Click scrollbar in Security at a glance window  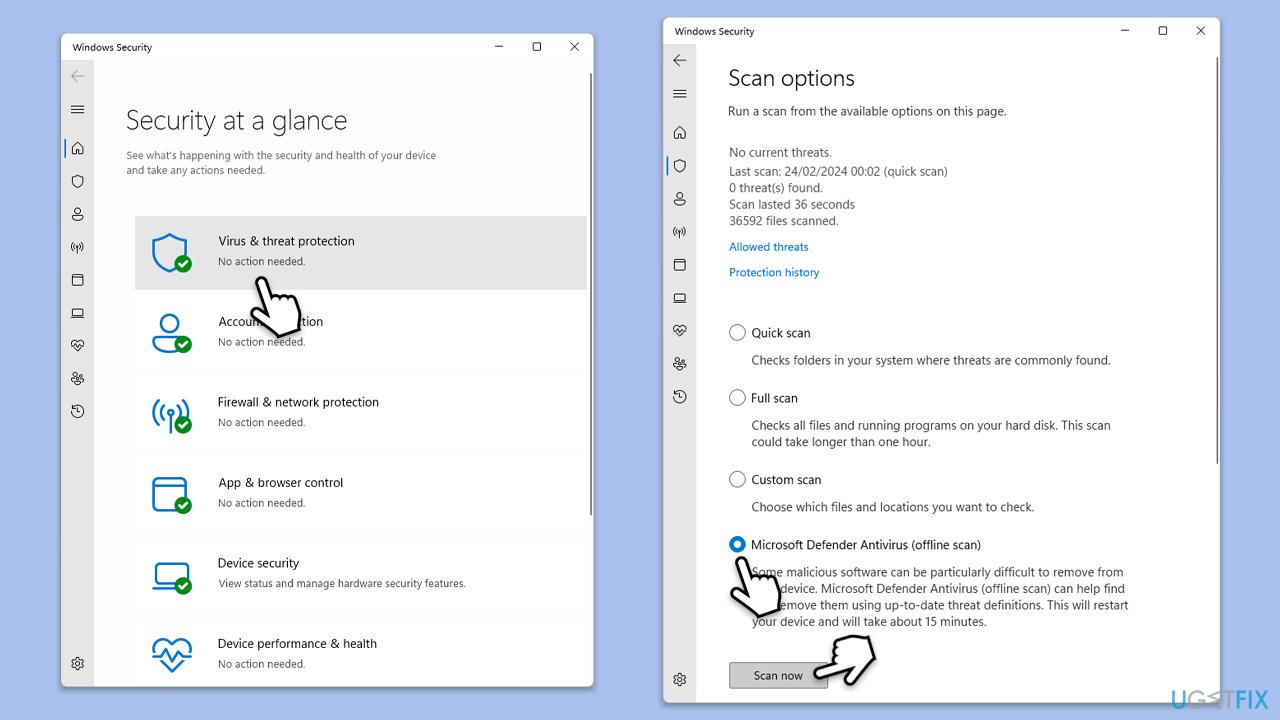(x=591, y=295)
